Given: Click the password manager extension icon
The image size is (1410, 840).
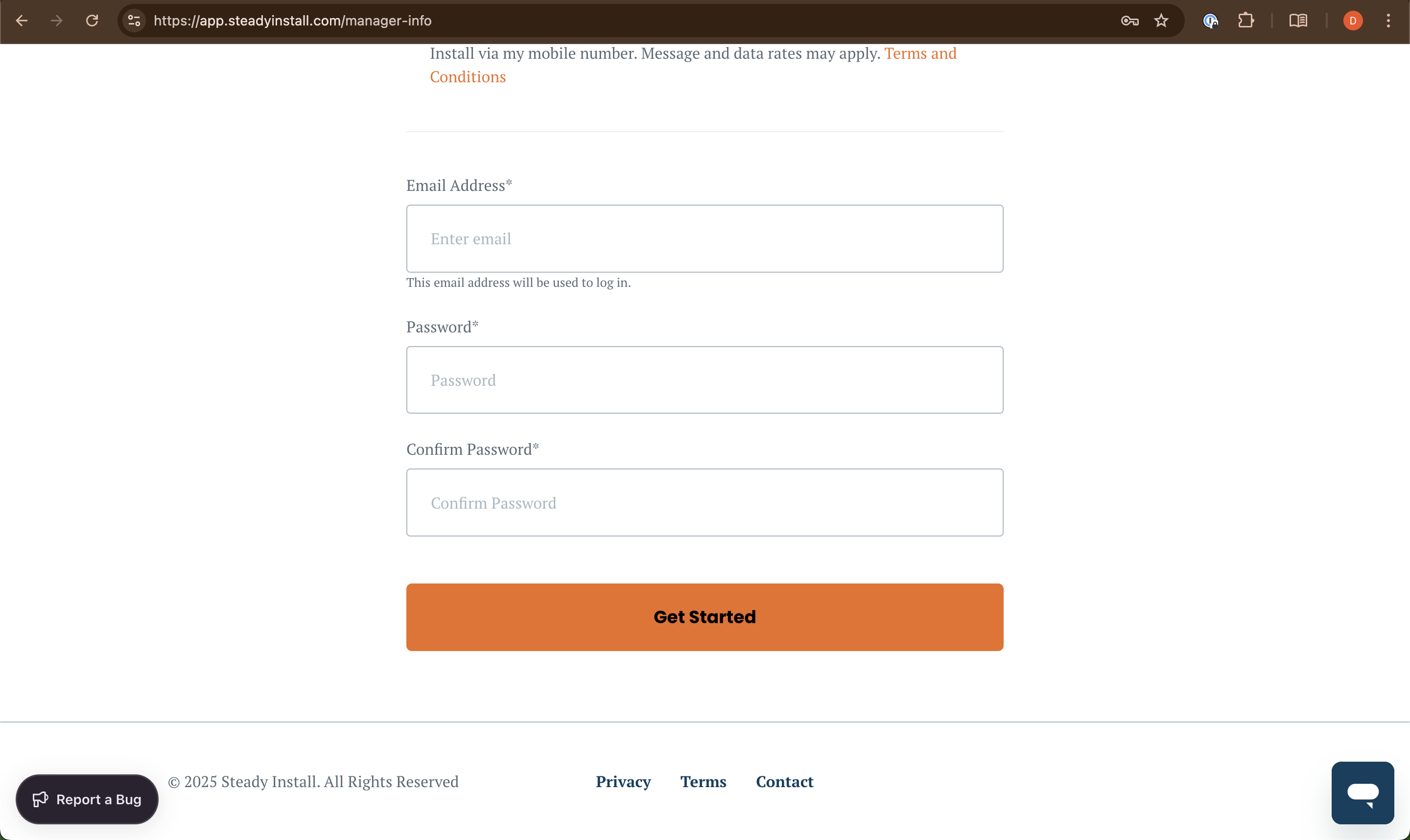Looking at the screenshot, I should [x=1210, y=21].
